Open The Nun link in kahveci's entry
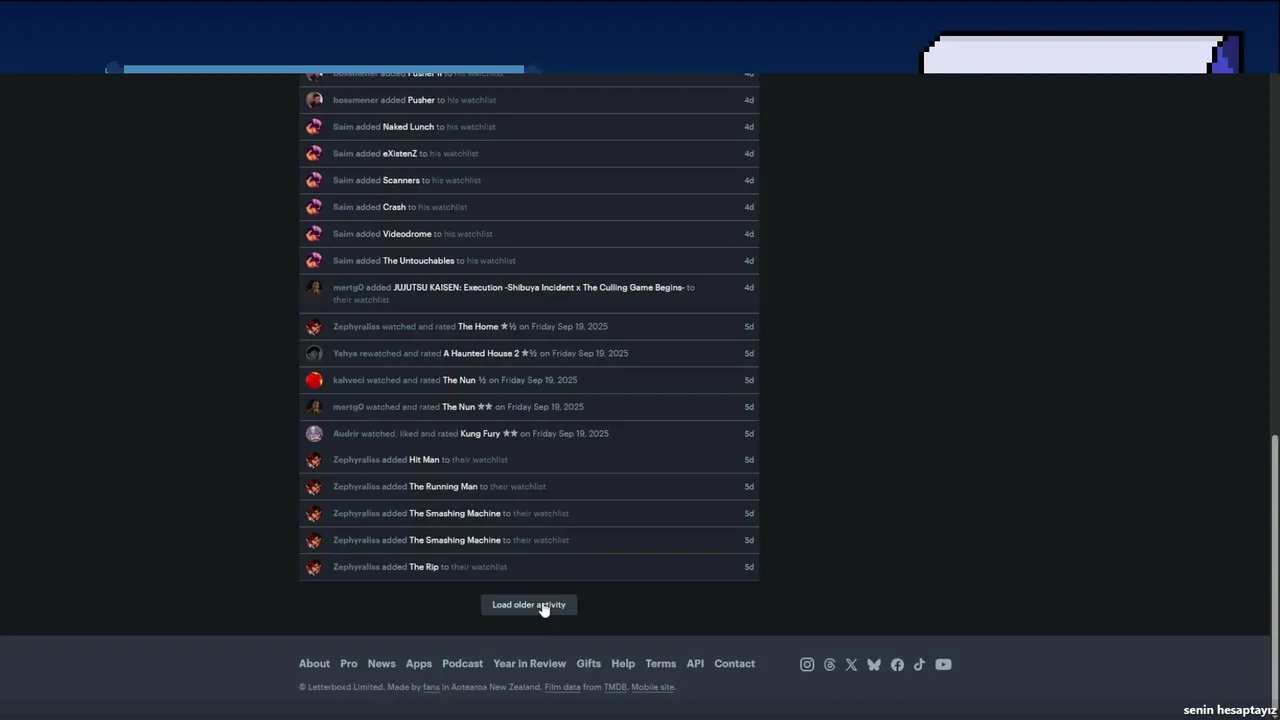The height and width of the screenshot is (720, 1280). [459, 380]
